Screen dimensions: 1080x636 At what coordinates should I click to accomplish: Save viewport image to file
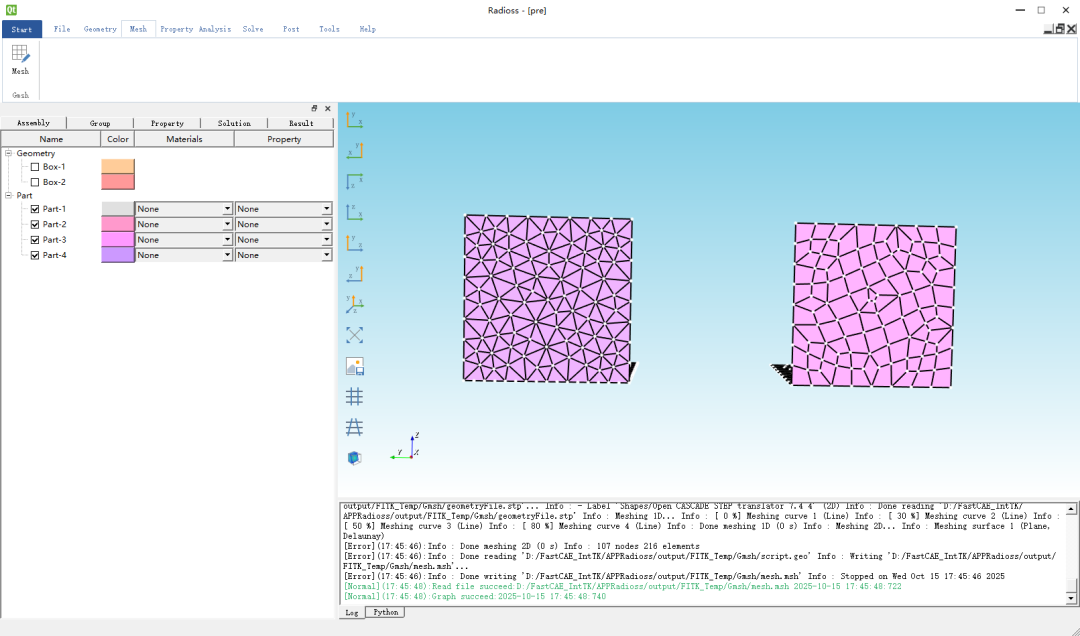(354, 366)
